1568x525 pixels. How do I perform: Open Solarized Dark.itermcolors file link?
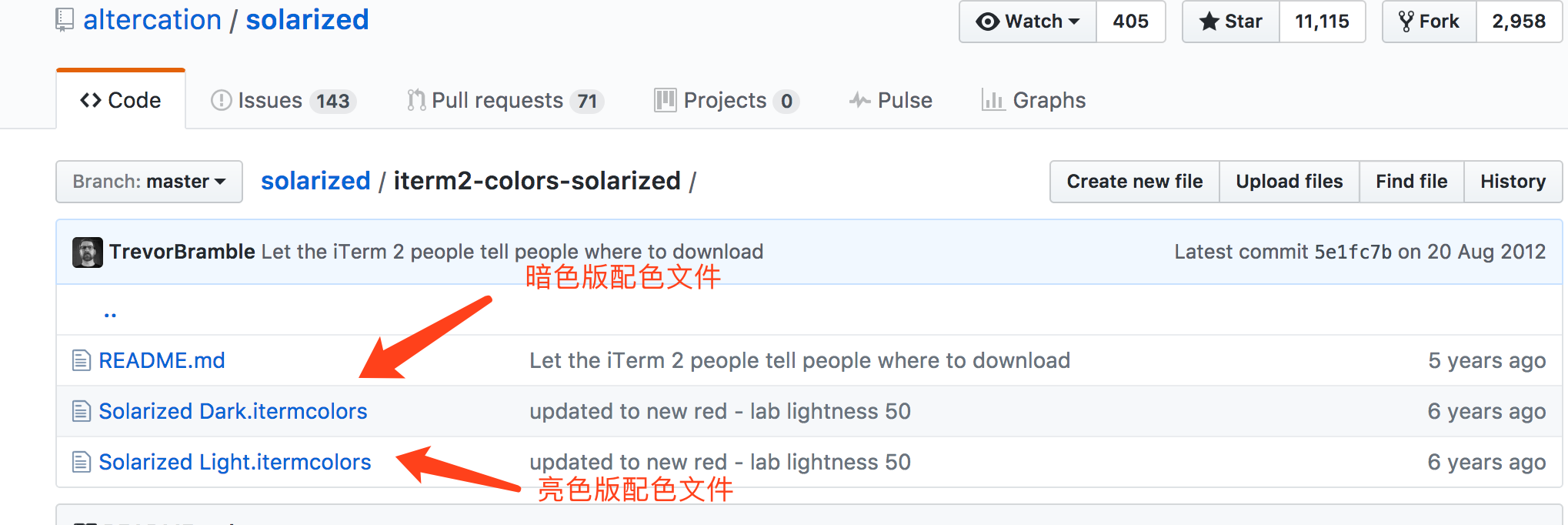click(233, 411)
